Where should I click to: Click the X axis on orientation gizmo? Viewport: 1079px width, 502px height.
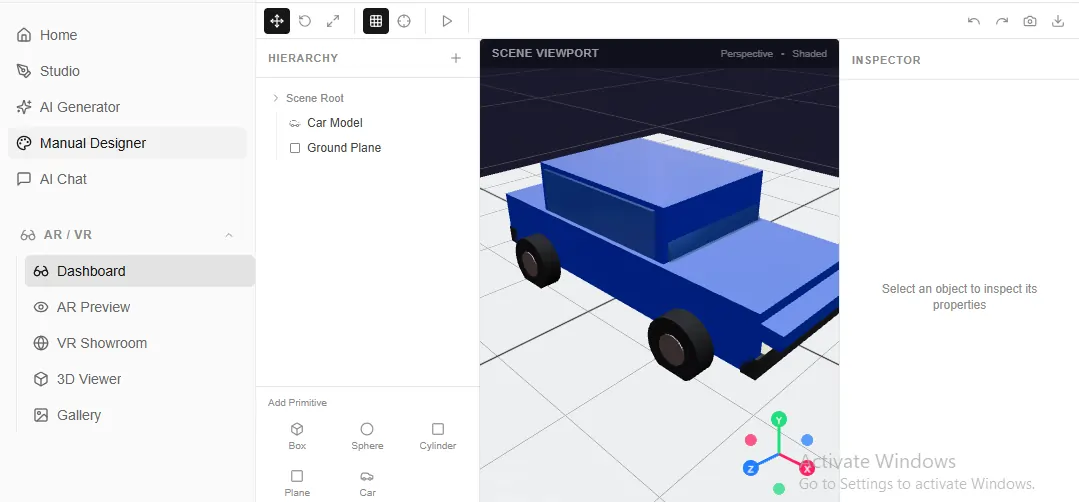coord(806,468)
